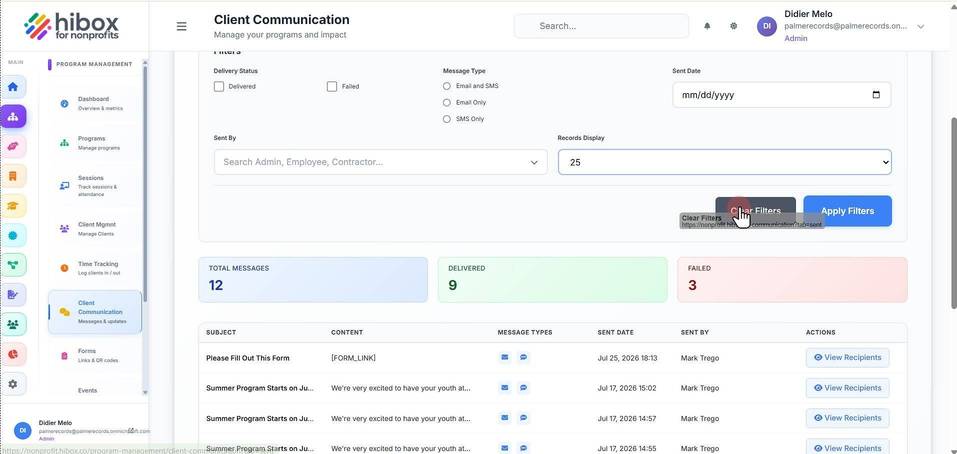
Task: Click the Failed count card
Action: [792, 279]
